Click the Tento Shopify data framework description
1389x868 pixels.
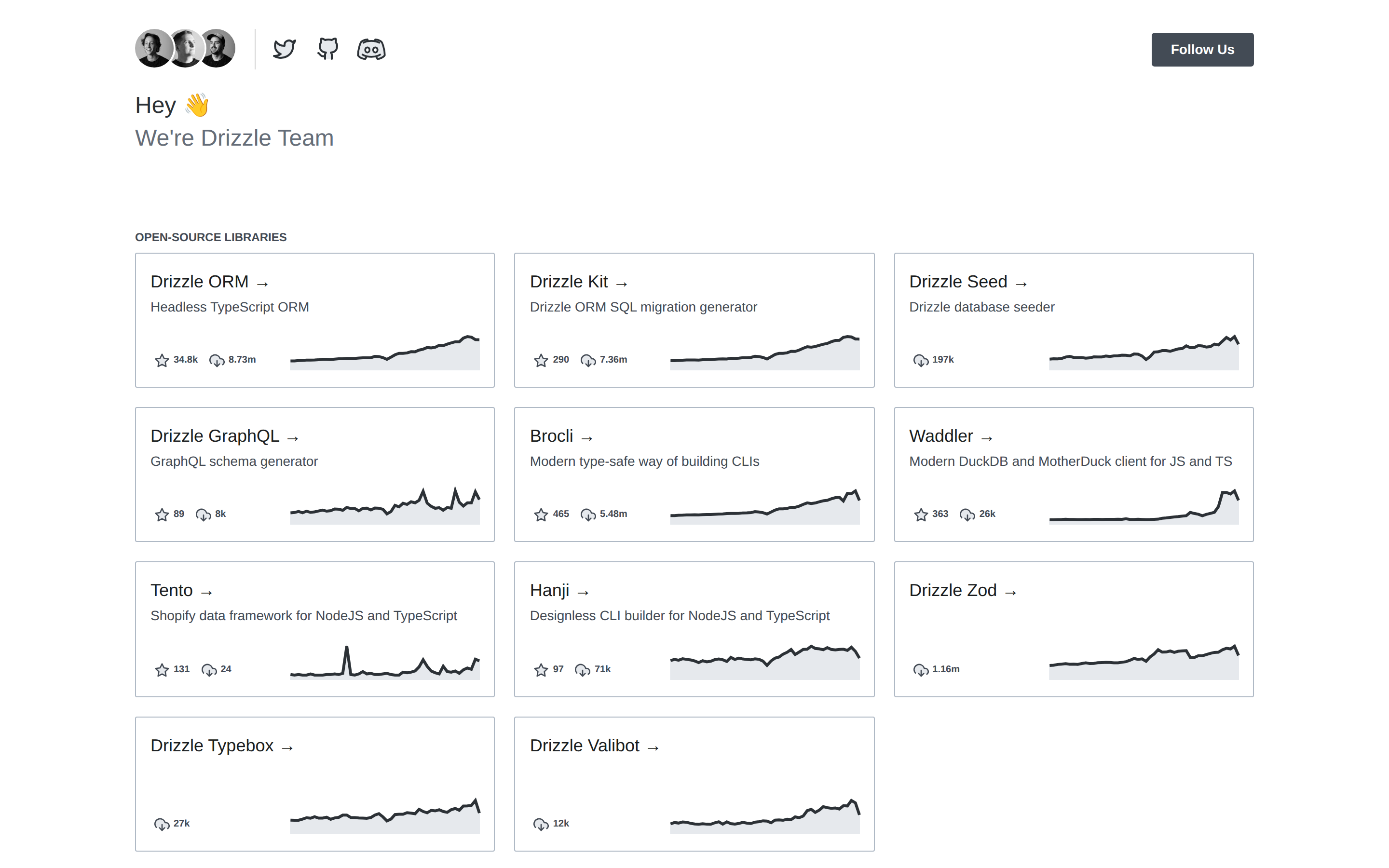[304, 615]
